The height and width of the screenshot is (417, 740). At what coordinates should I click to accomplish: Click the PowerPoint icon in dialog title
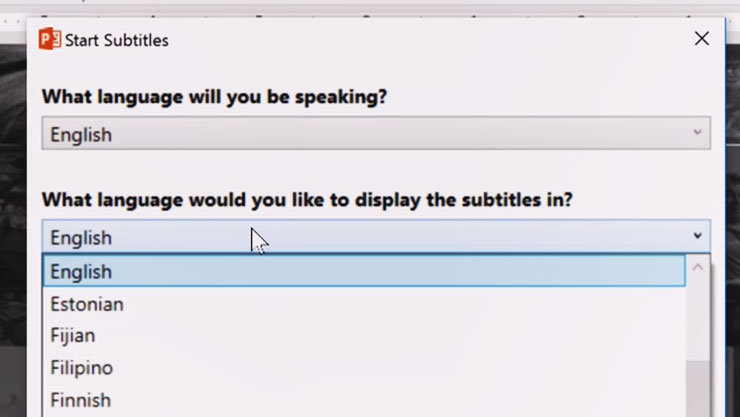[49, 40]
